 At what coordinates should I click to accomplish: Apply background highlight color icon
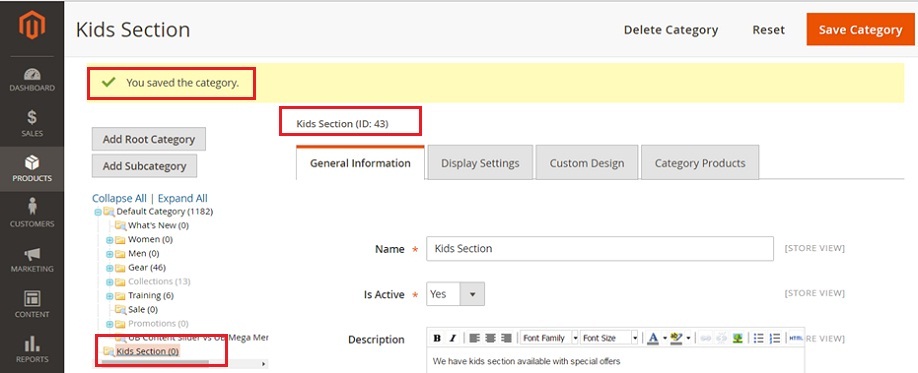point(677,338)
